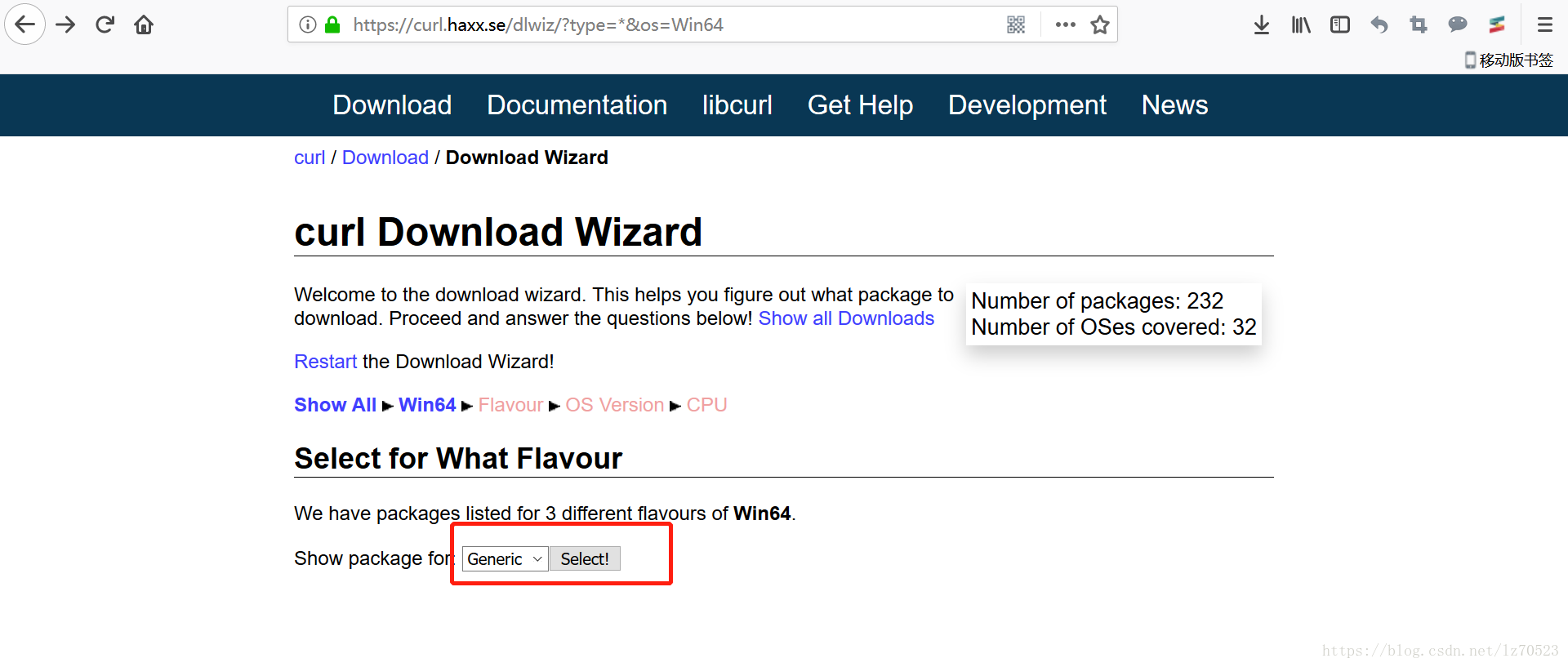Open the QR code icon in the address bar
The width and height of the screenshot is (1568, 667).
[x=1016, y=24]
